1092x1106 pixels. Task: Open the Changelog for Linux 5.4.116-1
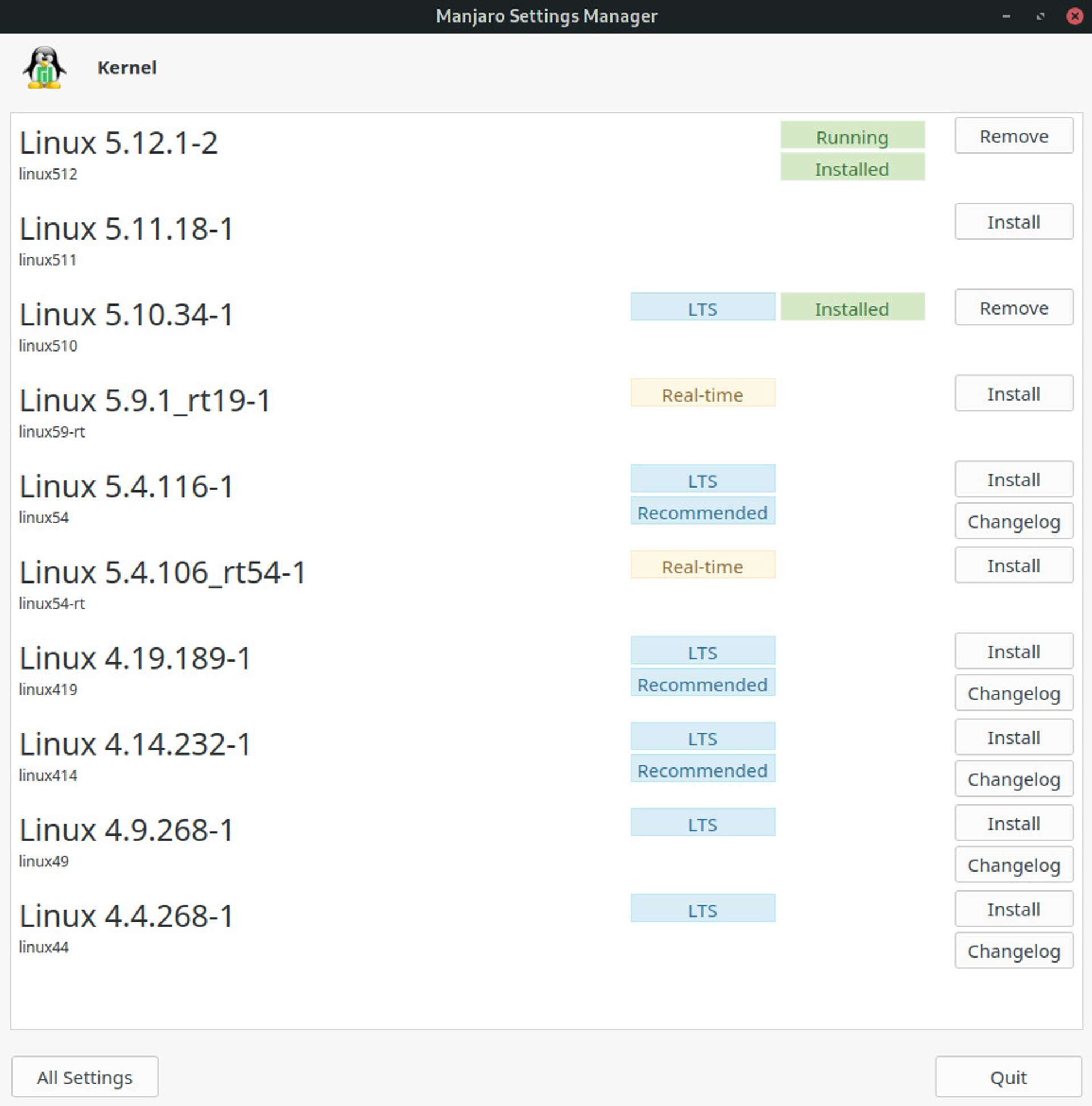pyautogui.click(x=1014, y=521)
